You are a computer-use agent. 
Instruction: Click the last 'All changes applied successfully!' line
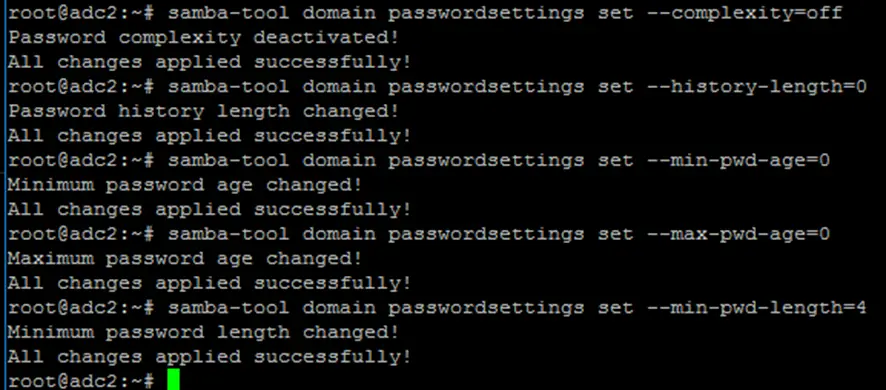209,357
